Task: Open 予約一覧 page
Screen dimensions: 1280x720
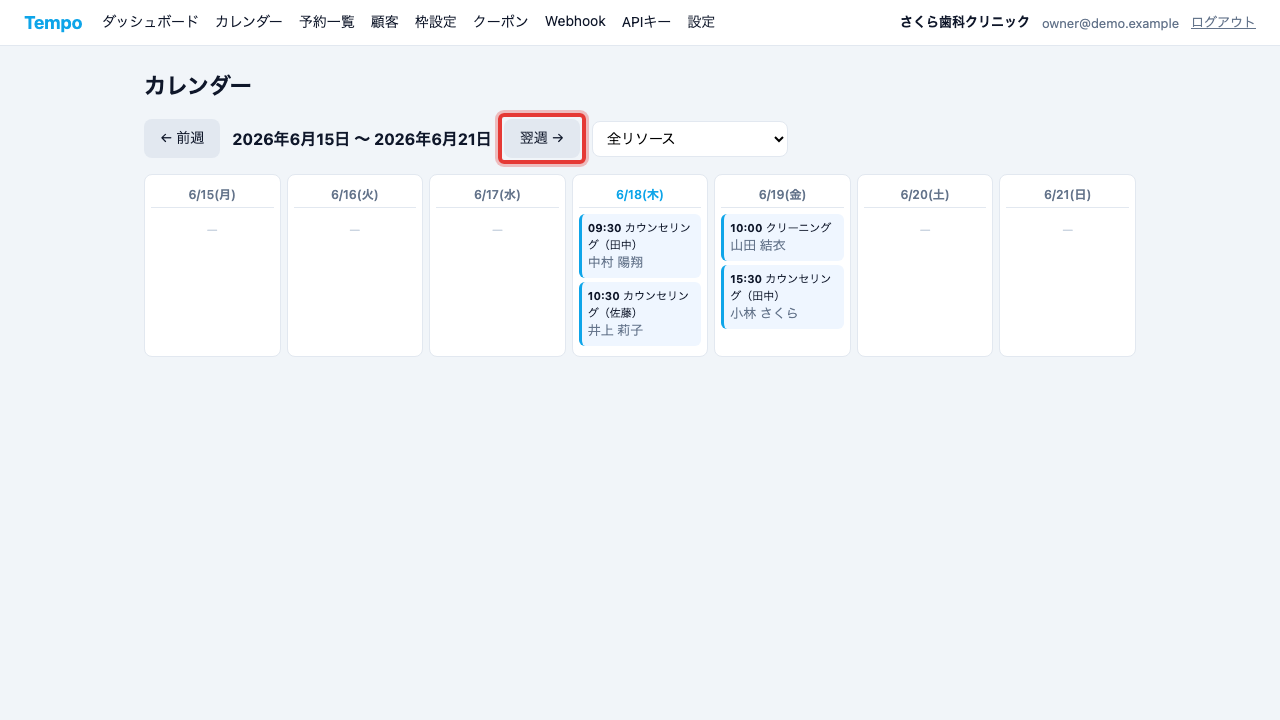Action: [327, 22]
